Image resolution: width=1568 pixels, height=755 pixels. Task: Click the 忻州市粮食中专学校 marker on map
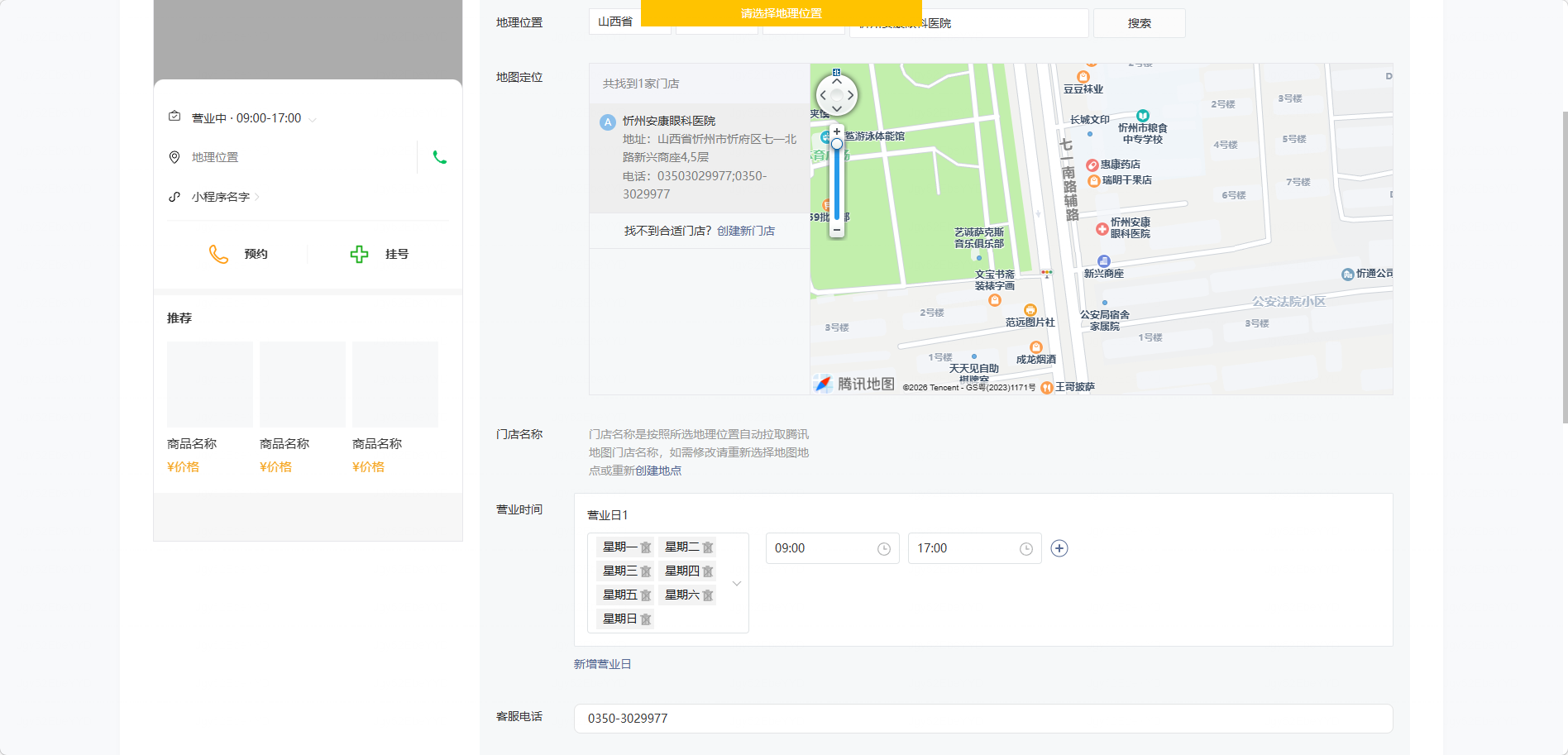[1143, 116]
